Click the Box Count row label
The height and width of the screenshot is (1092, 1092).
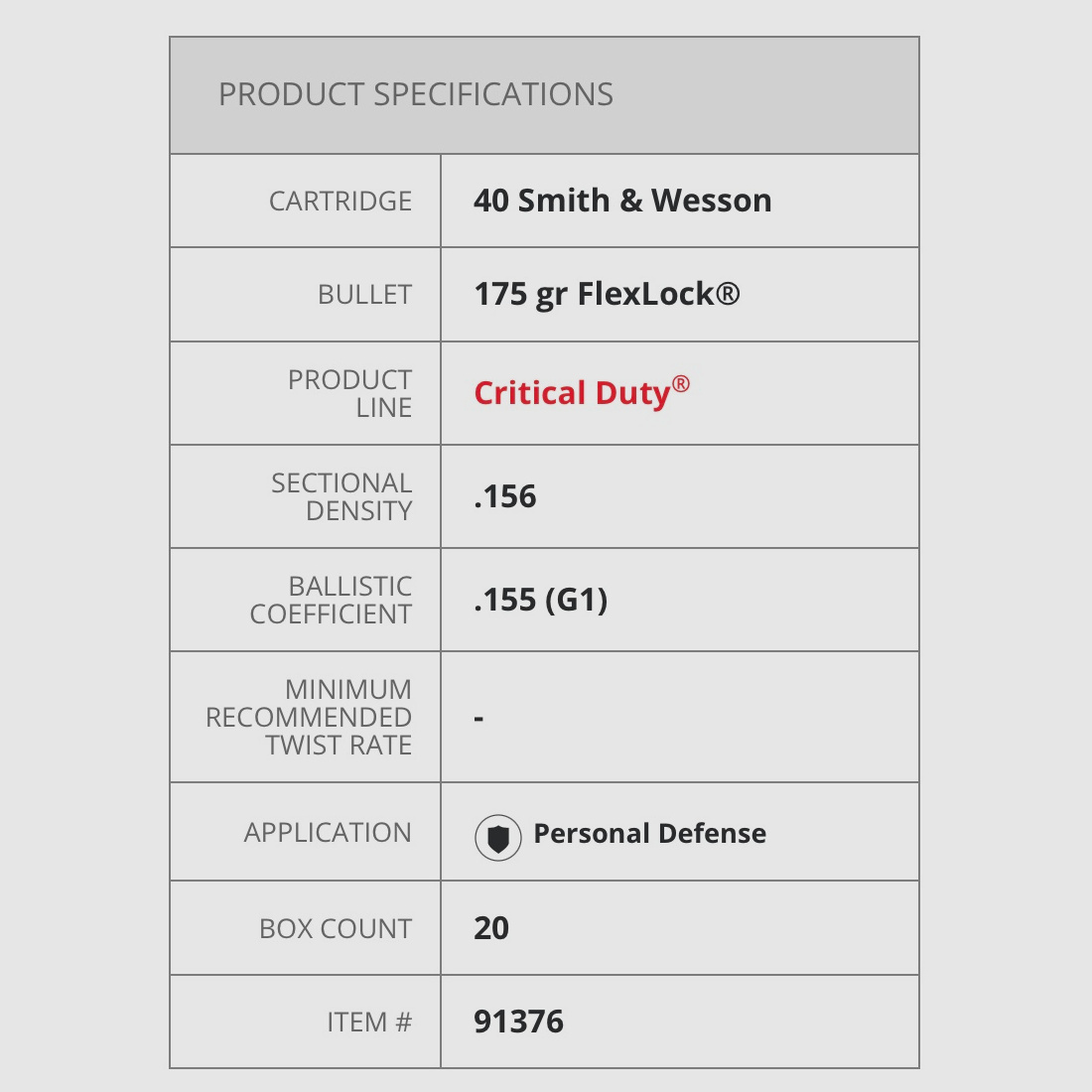336,929
